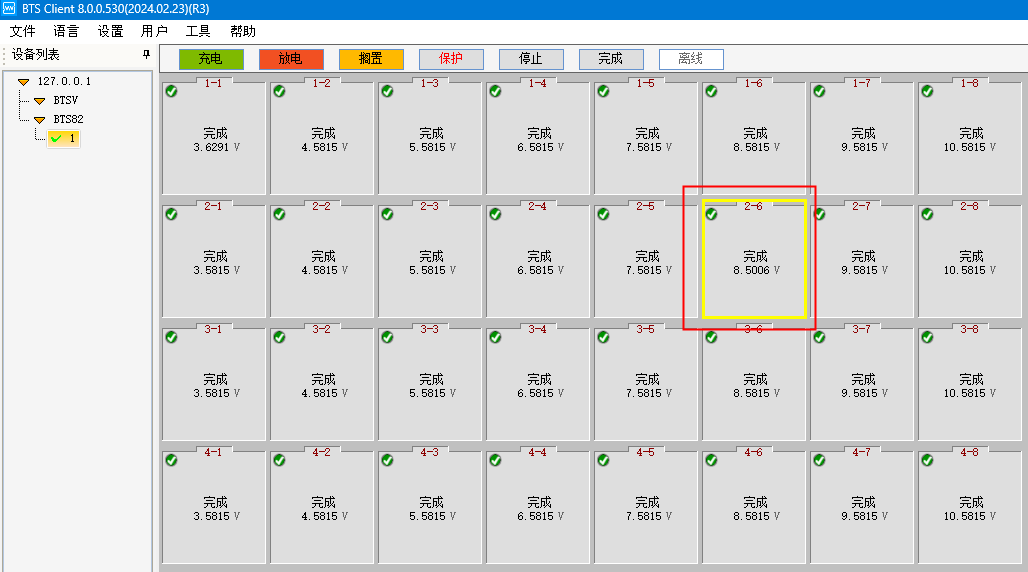Toggle the 搁置 rest status filter
This screenshot has height=572, width=1028.
pyautogui.click(x=371, y=59)
